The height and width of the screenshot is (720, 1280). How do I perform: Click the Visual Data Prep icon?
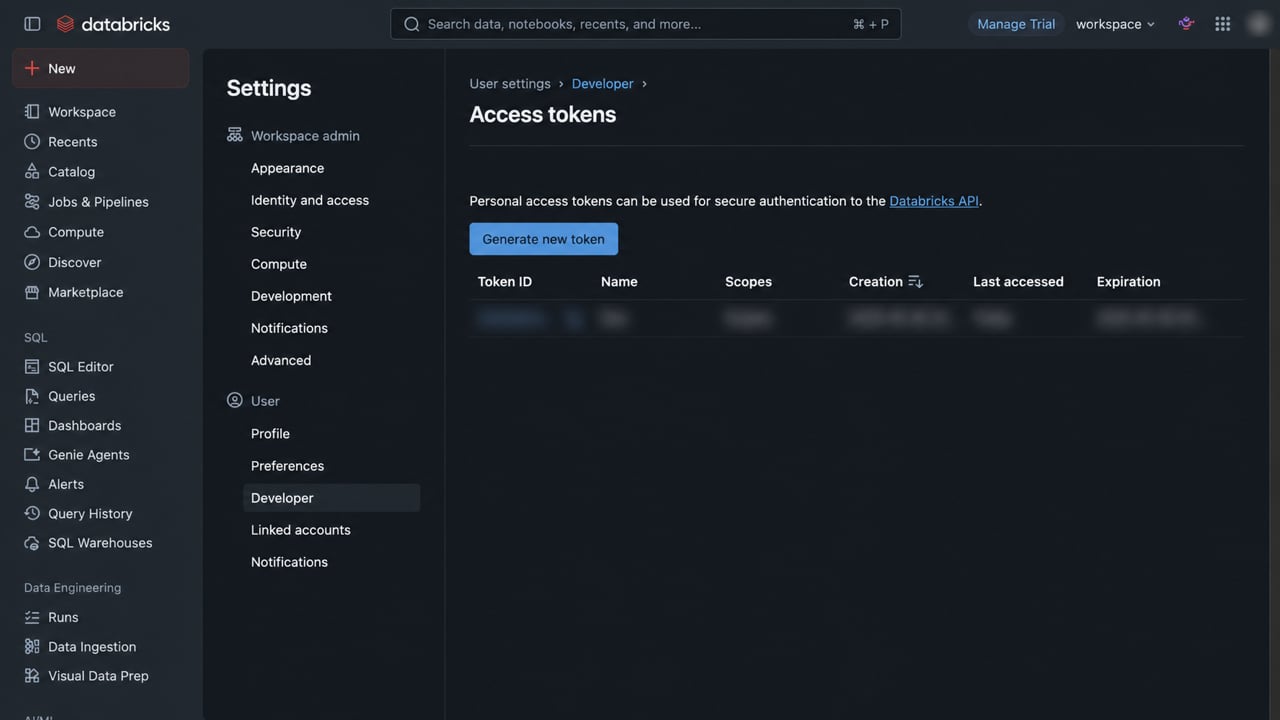click(x=32, y=676)
